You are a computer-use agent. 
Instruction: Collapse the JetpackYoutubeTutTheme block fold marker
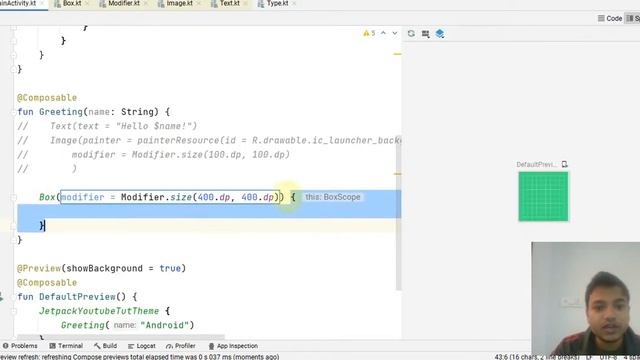13,311
